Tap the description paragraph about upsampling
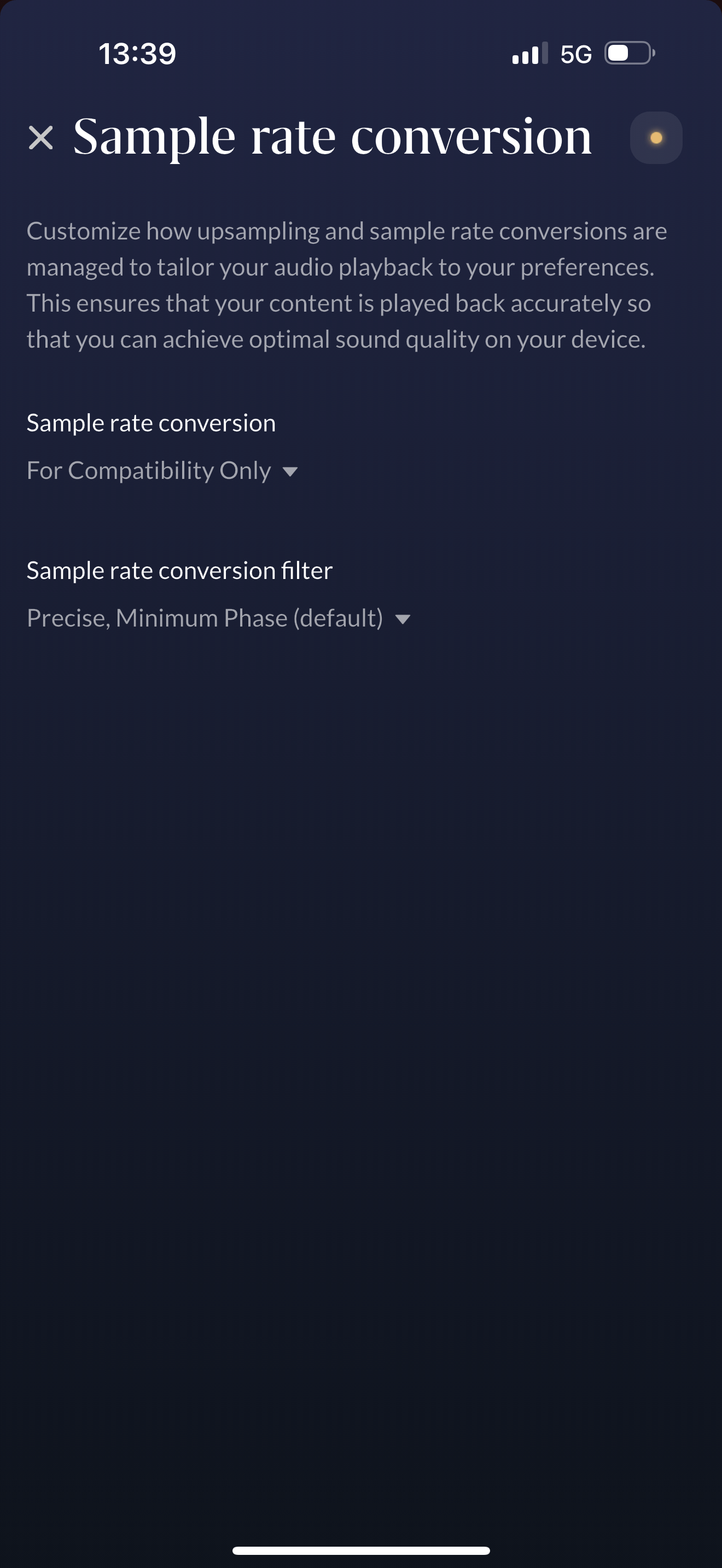 coord(347,285)
